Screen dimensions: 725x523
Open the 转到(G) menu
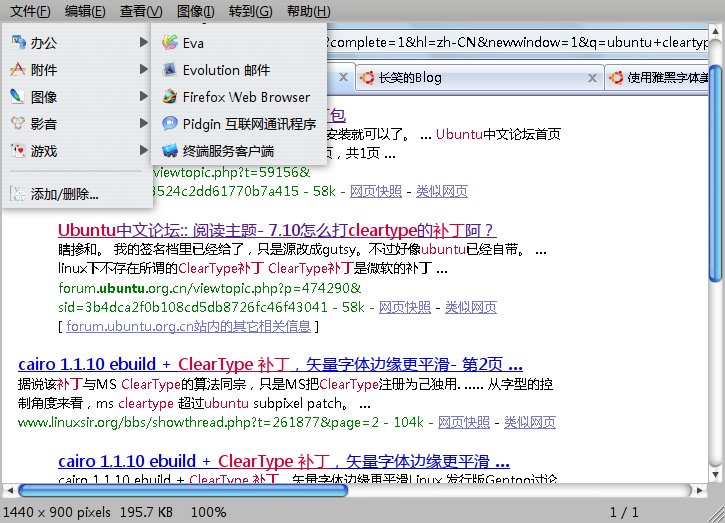pos(250,11)
